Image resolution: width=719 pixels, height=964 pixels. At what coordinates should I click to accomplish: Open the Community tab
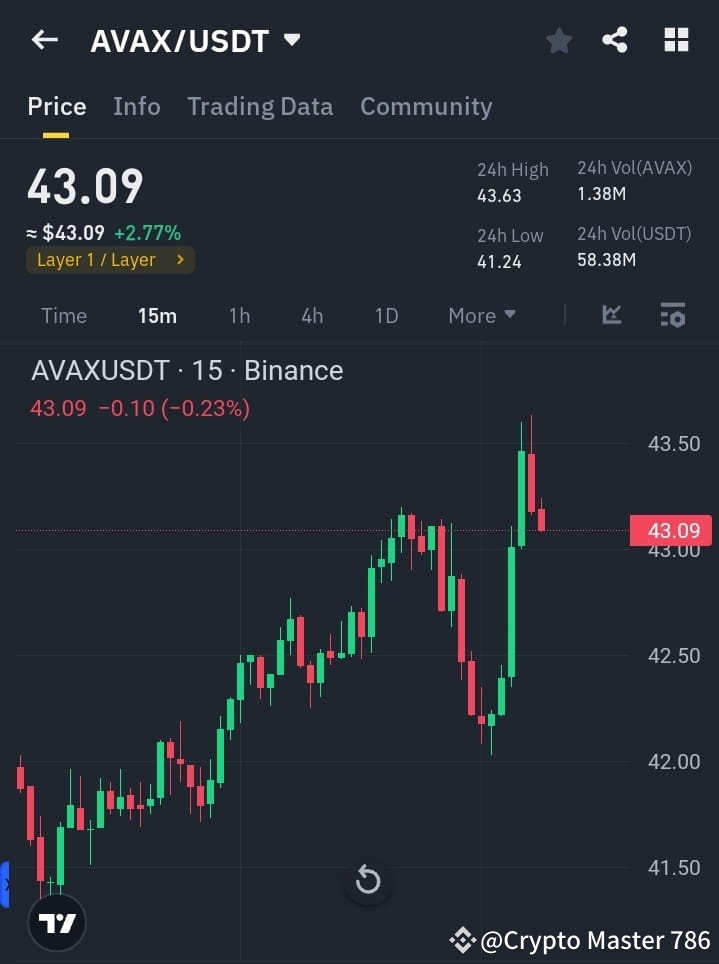pos(426,106)
